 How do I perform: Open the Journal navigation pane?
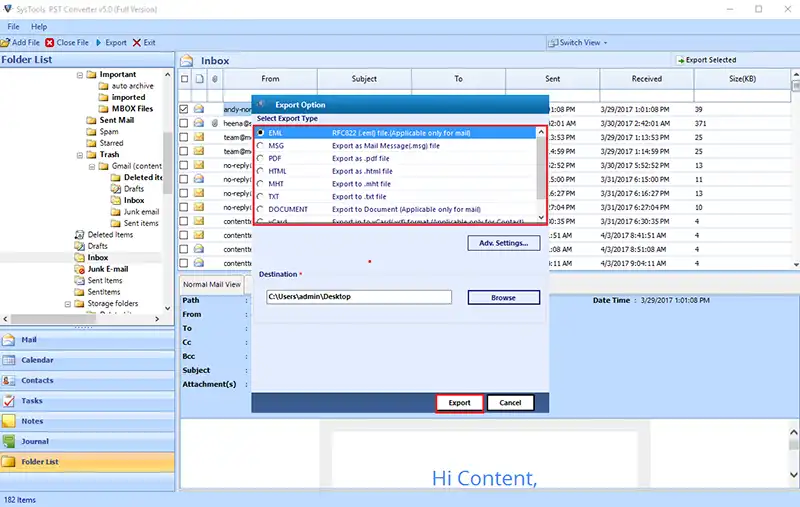point(87,442)
